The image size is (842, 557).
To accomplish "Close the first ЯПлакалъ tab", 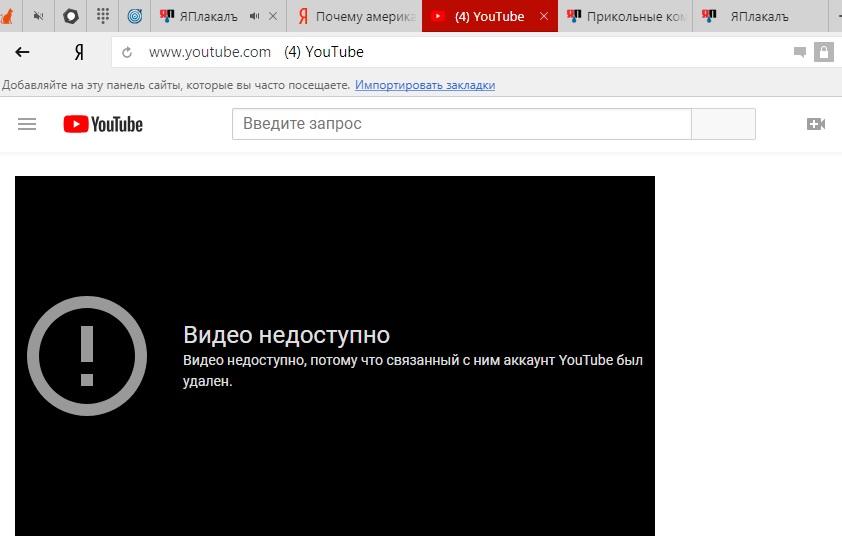I will tap(273, 16).
